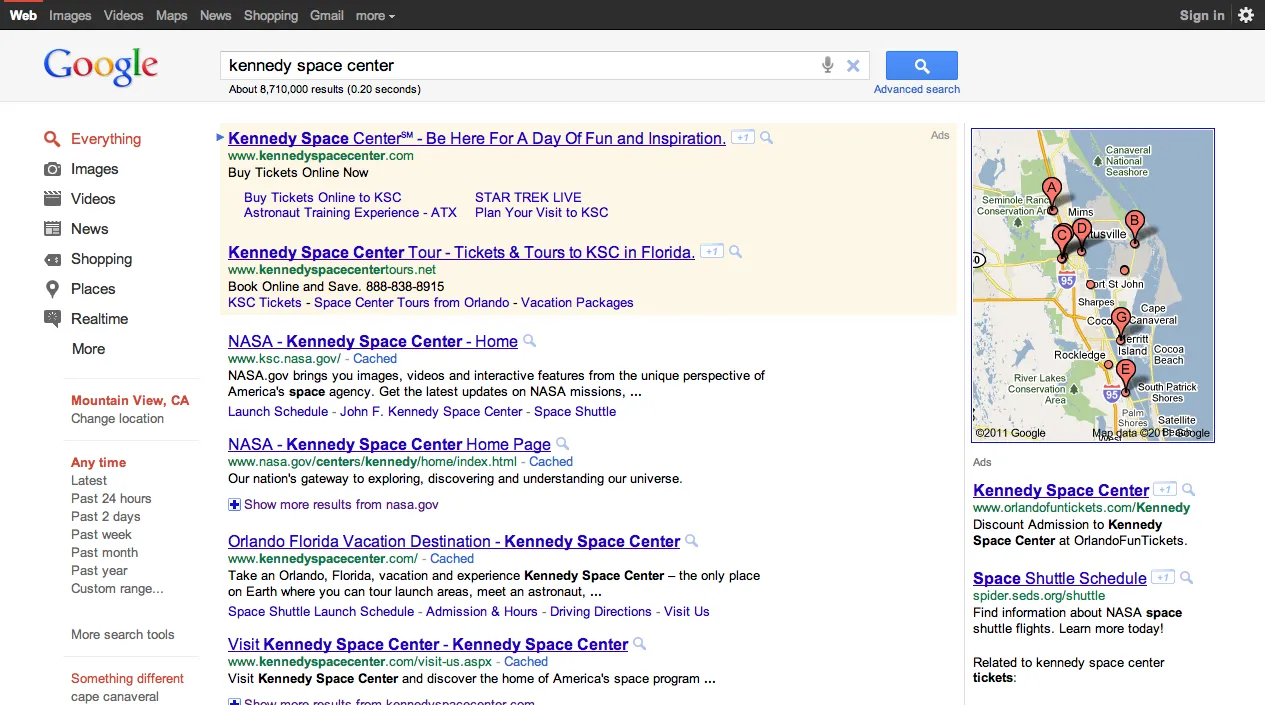Click the microphone voice search icon

(827, 66)
